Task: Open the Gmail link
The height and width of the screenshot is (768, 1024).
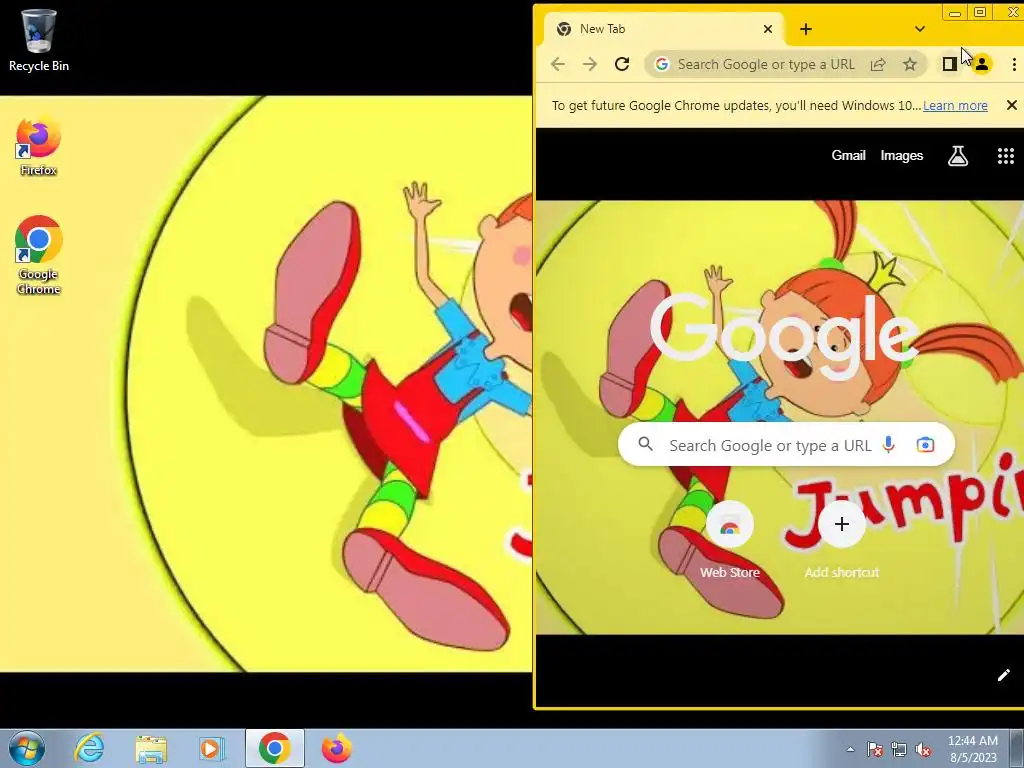Action: click(x=848, y=155)
